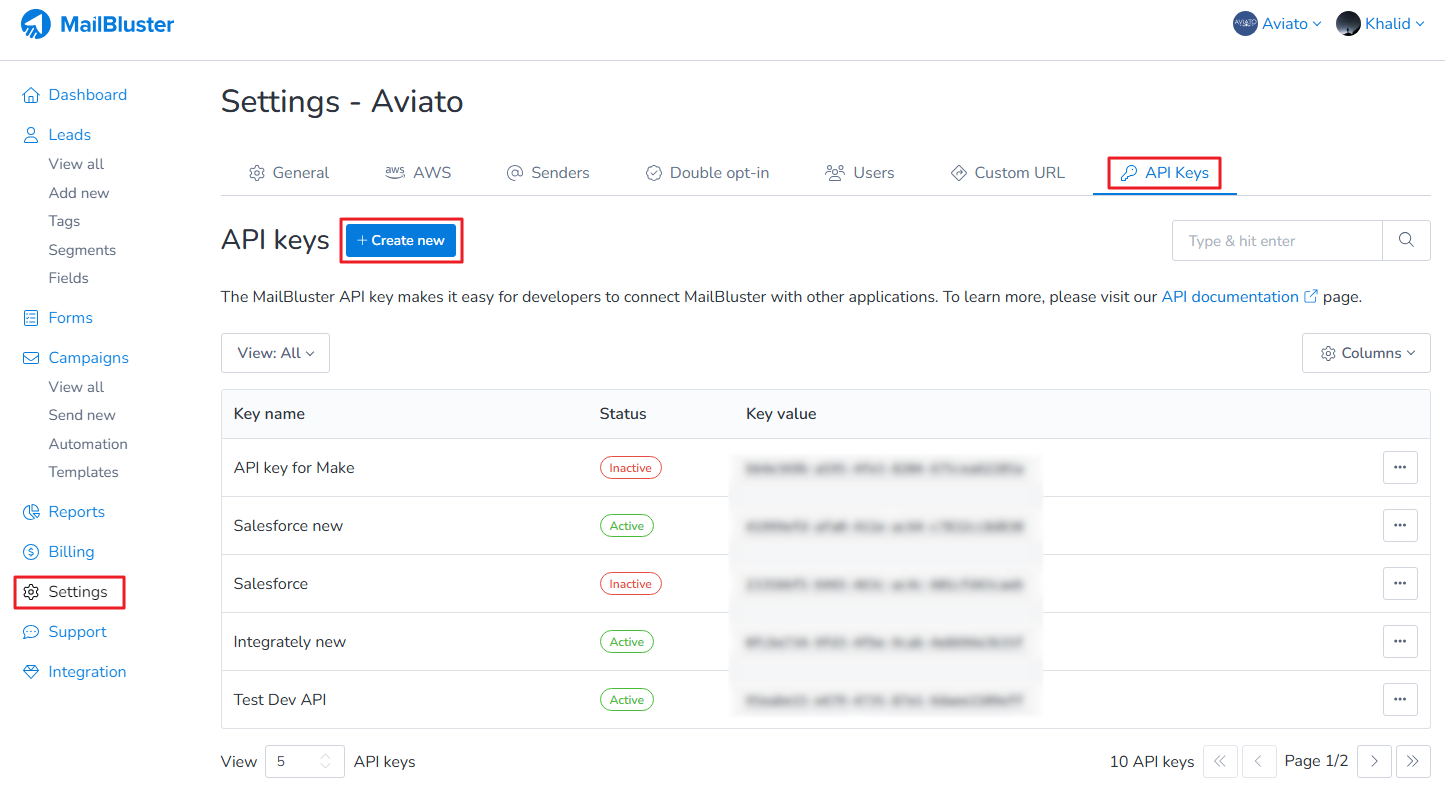Select the Custom URL tab
Image resolution: width=1445 pixels, height=797 pixels.
tap(1007, 173)
